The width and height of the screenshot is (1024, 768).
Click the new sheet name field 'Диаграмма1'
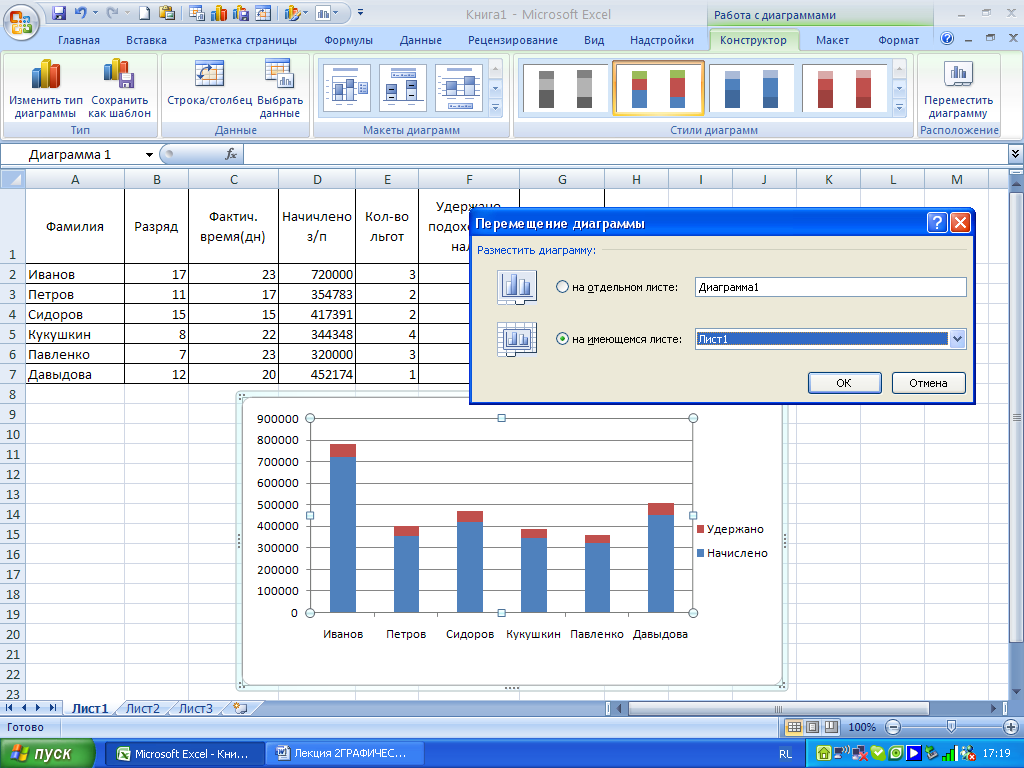point(830,288)
